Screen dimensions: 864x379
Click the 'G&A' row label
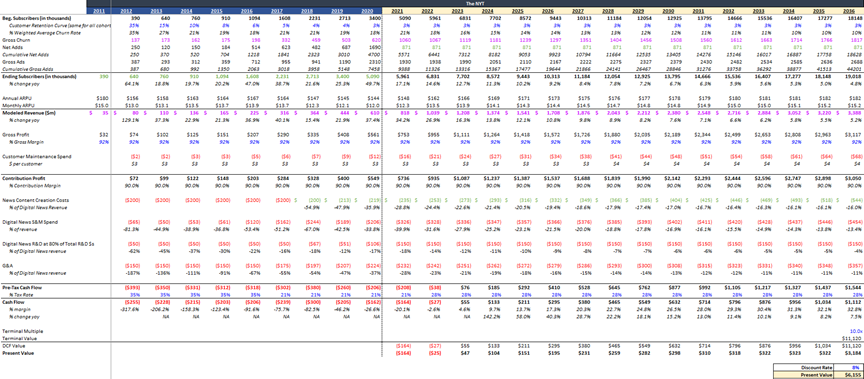tap(6, 267)
